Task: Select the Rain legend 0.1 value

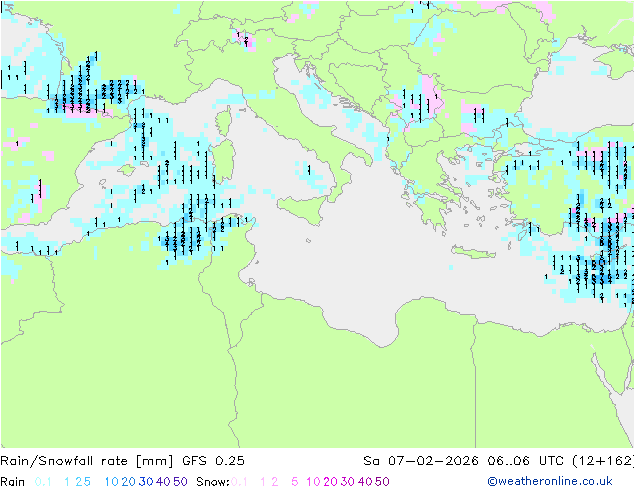Action: click(43, 482)
